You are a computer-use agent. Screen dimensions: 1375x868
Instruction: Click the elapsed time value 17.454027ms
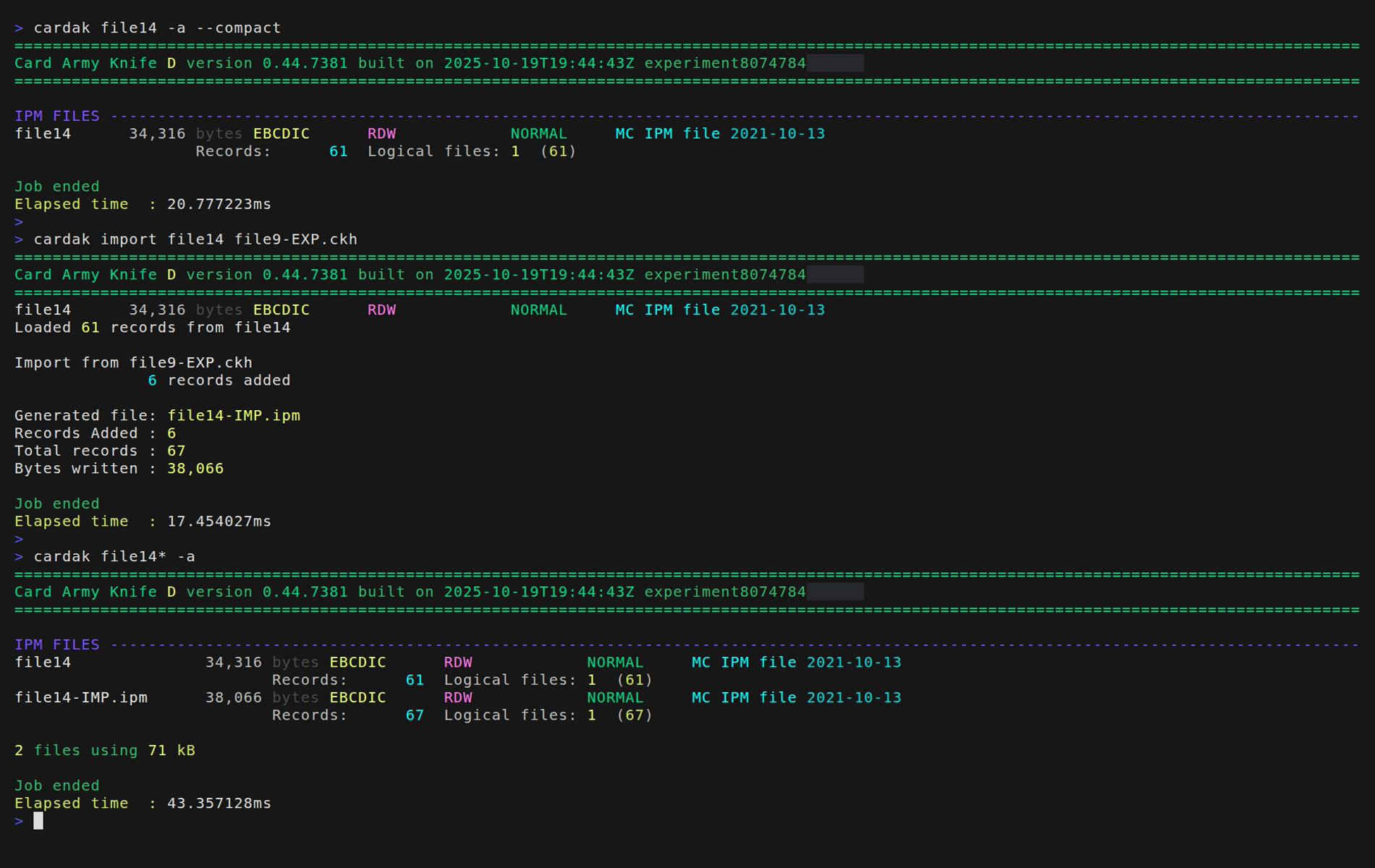click(x=219, y=522)
